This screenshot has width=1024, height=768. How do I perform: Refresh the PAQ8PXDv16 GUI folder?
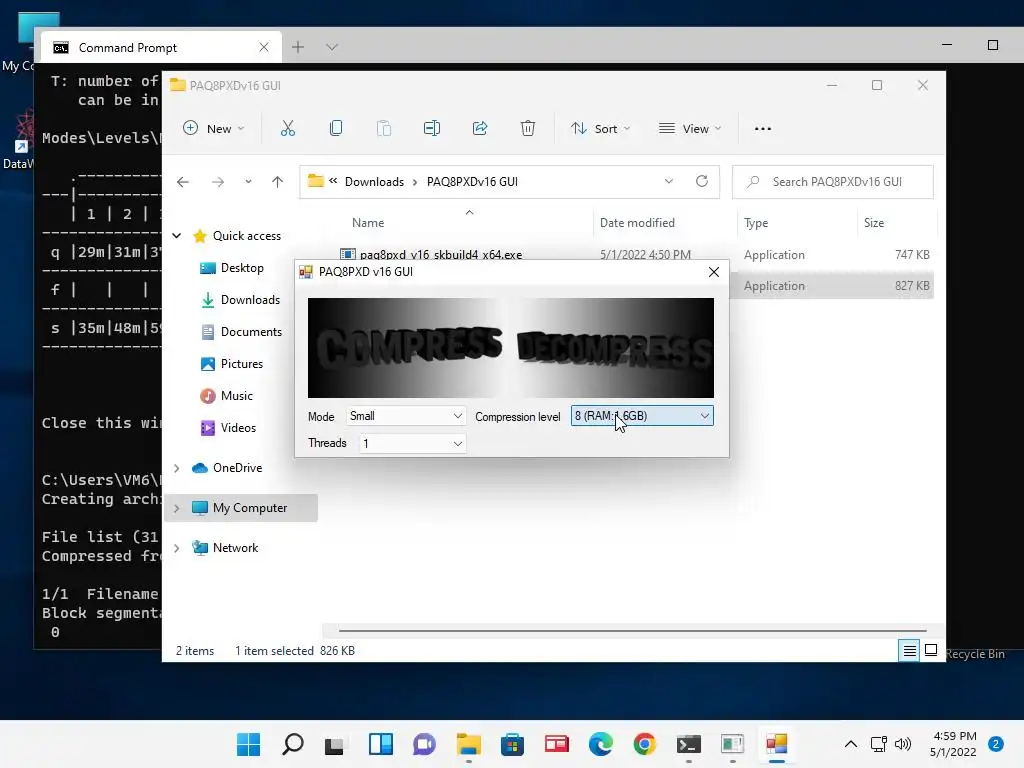tap(702, 182)
